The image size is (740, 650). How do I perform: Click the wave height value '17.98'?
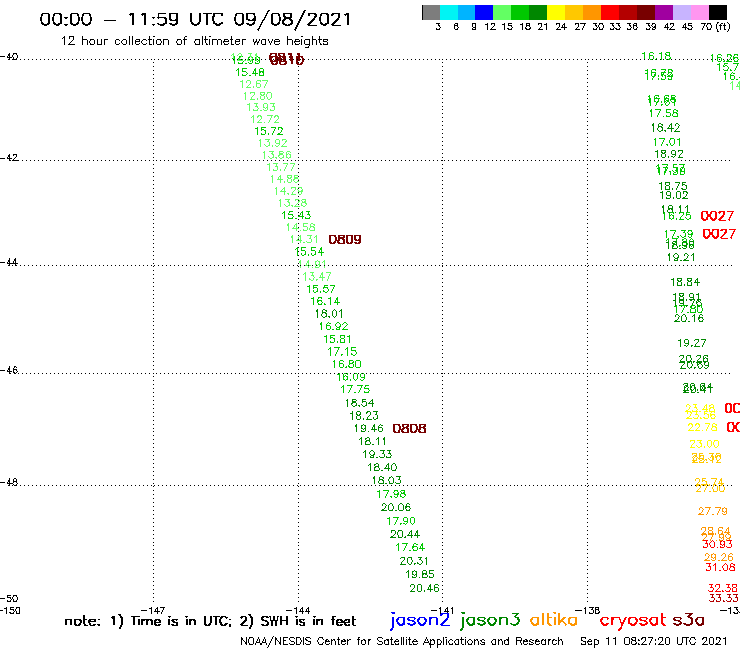pyautogui.click(x=391, y=494)
